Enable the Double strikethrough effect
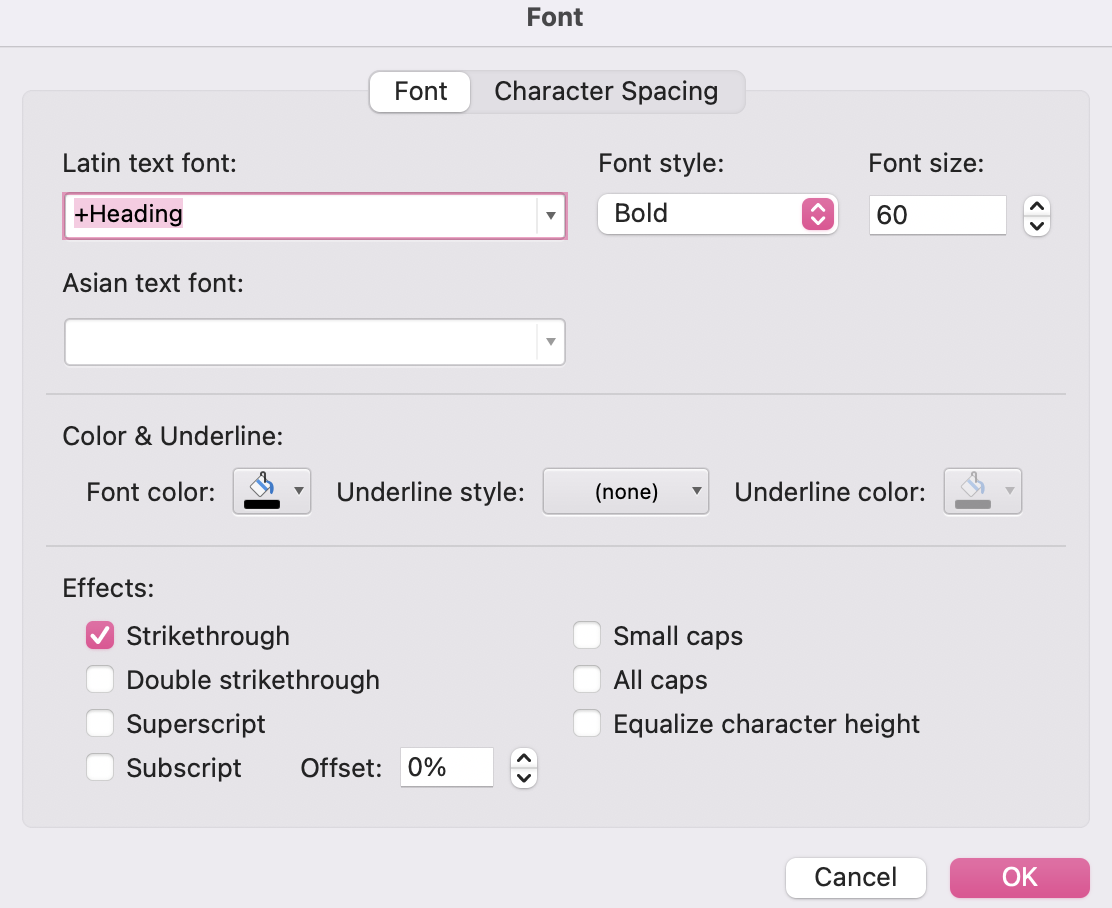 (100, 679)
